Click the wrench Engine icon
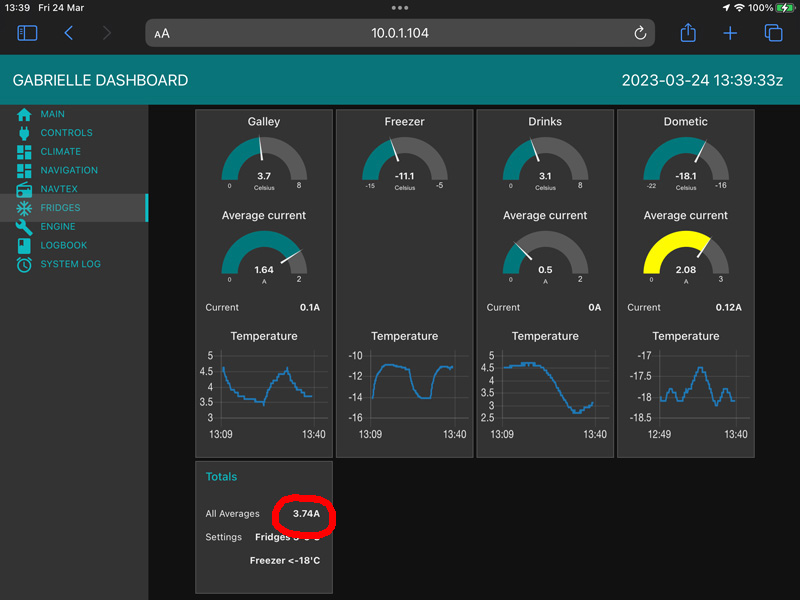Screen dimensions: 800x600 (24, 227)
